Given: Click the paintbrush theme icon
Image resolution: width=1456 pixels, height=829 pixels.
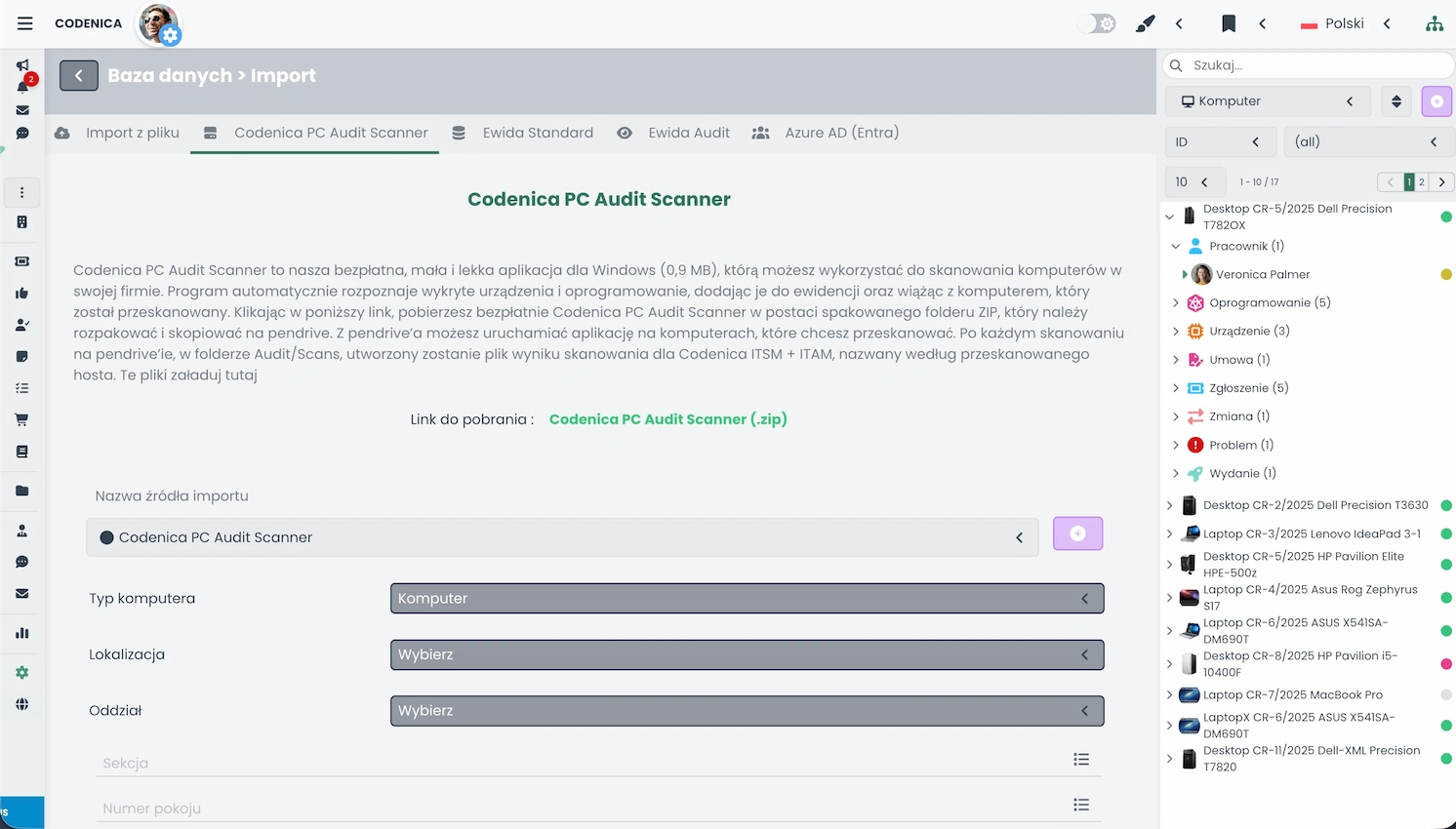Looking at the screenshot, I should (1145, 22).
